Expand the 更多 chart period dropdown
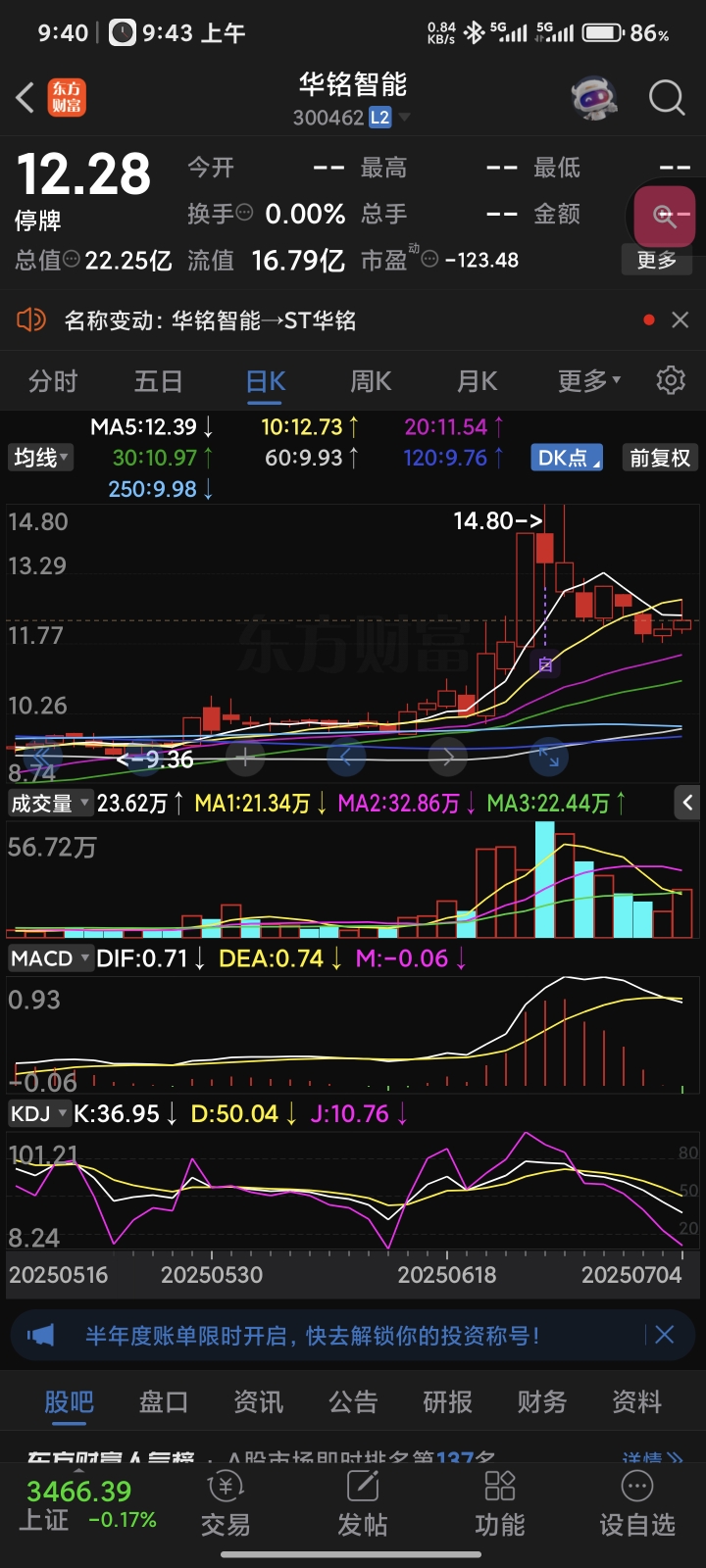 (x=589, y=380)
